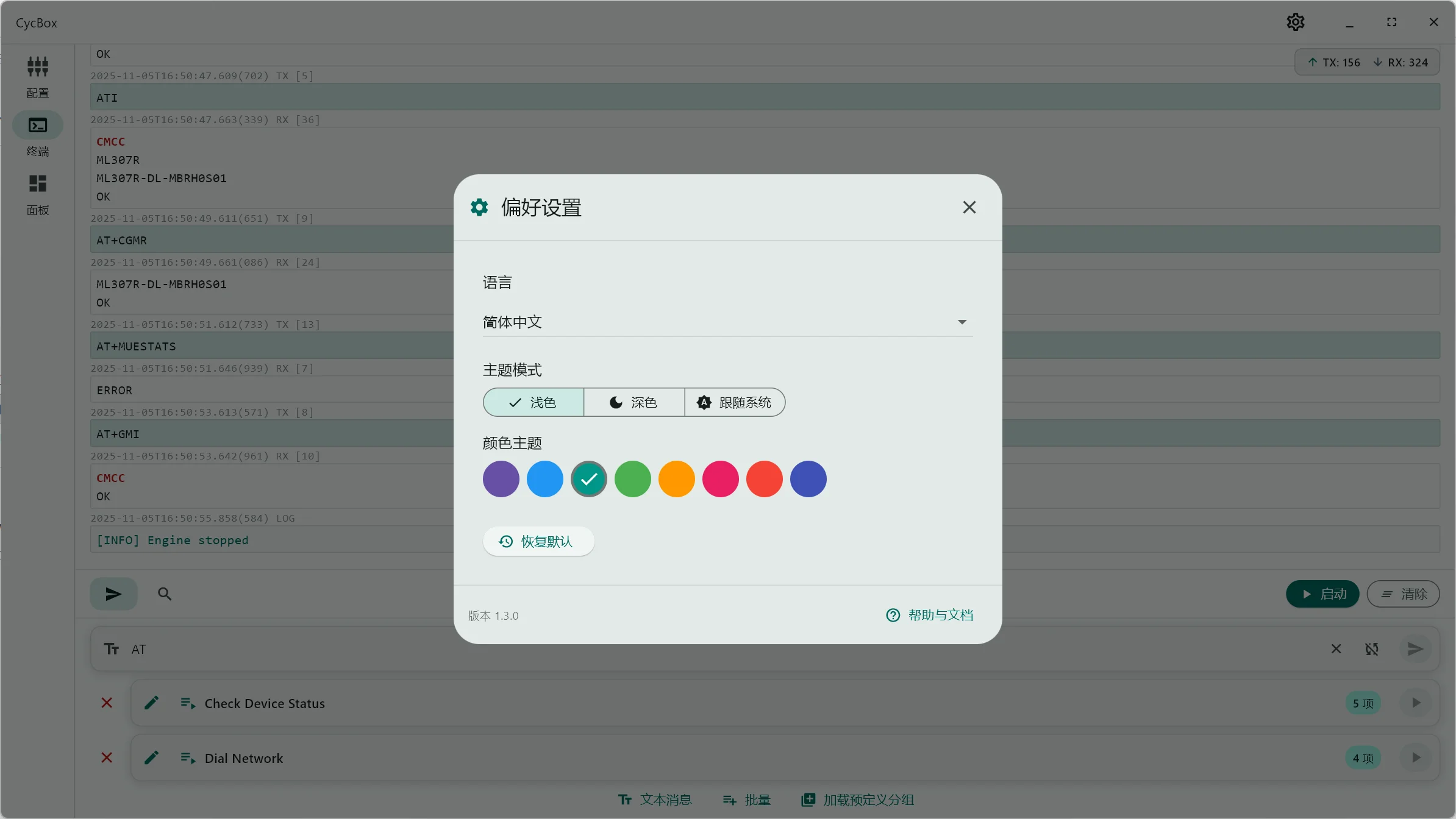Select the 浅色 light theme mode

[534, 402]
